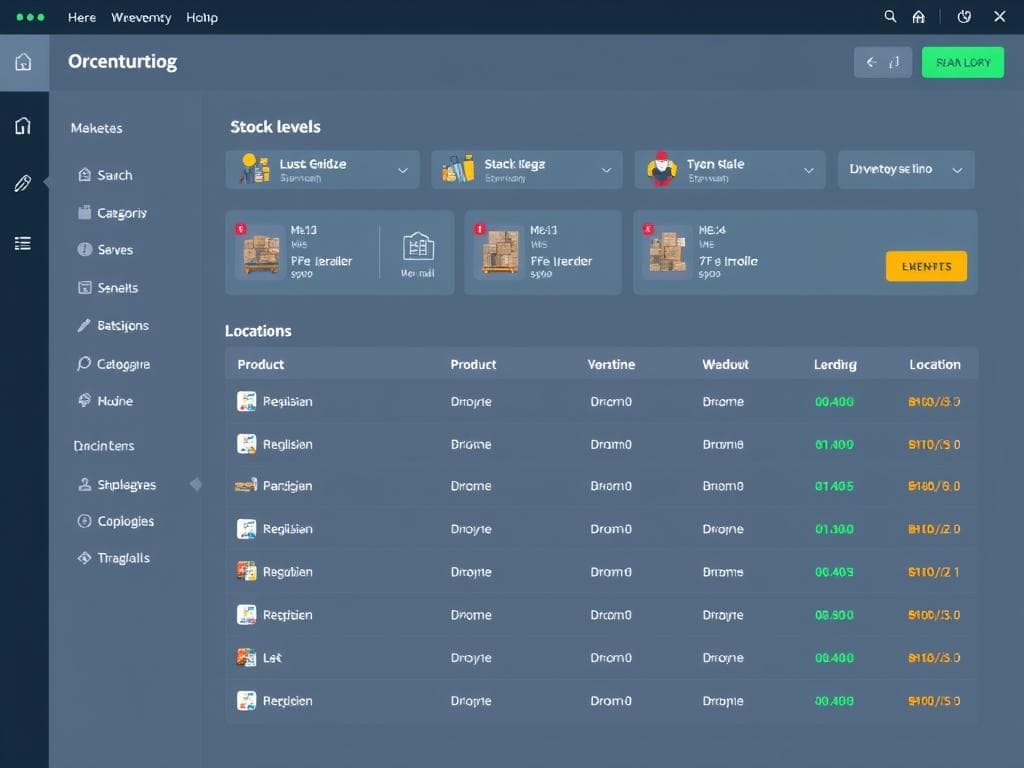Image resolution: width=1024 pixels, height=768 pixels.
Task: Click the Partigien row product icon
Action: 246,485
